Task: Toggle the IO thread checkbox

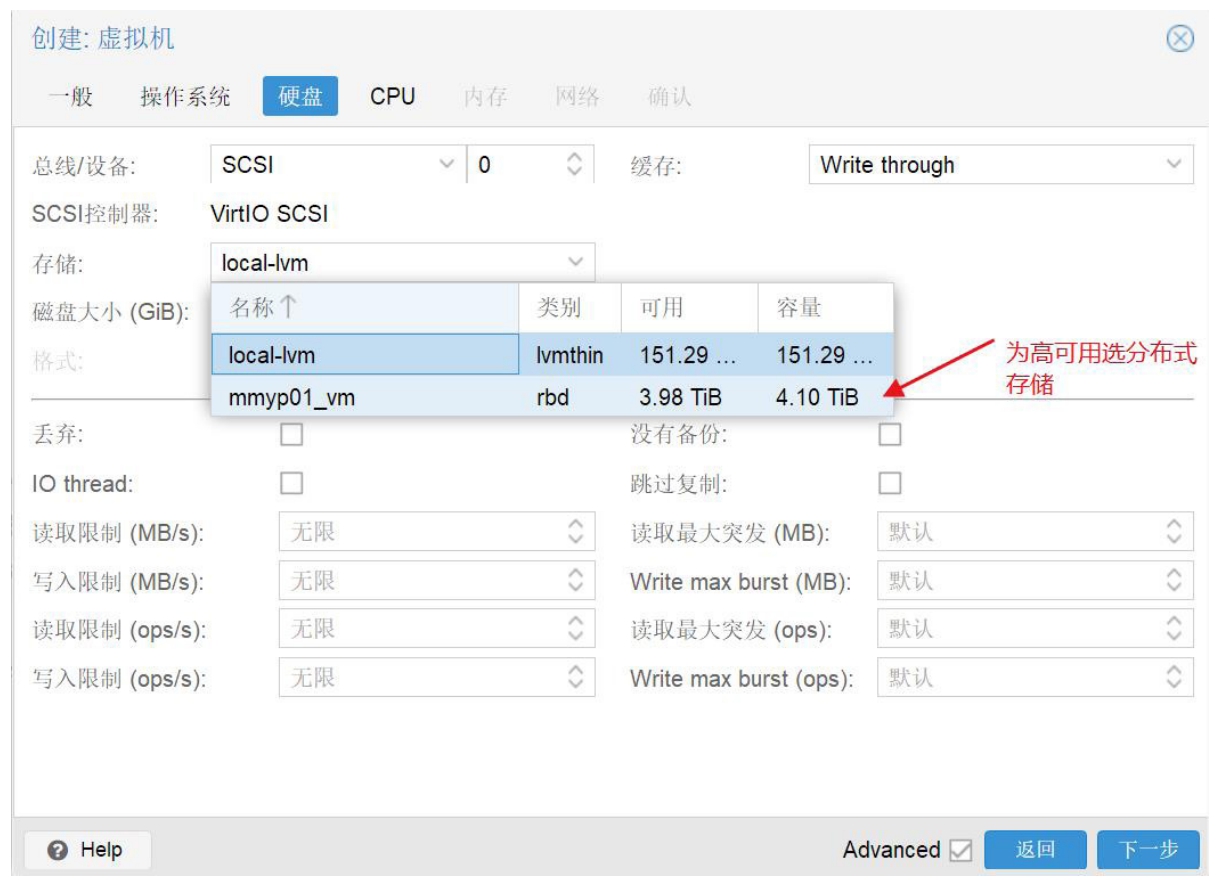Action: click(291, 484)
